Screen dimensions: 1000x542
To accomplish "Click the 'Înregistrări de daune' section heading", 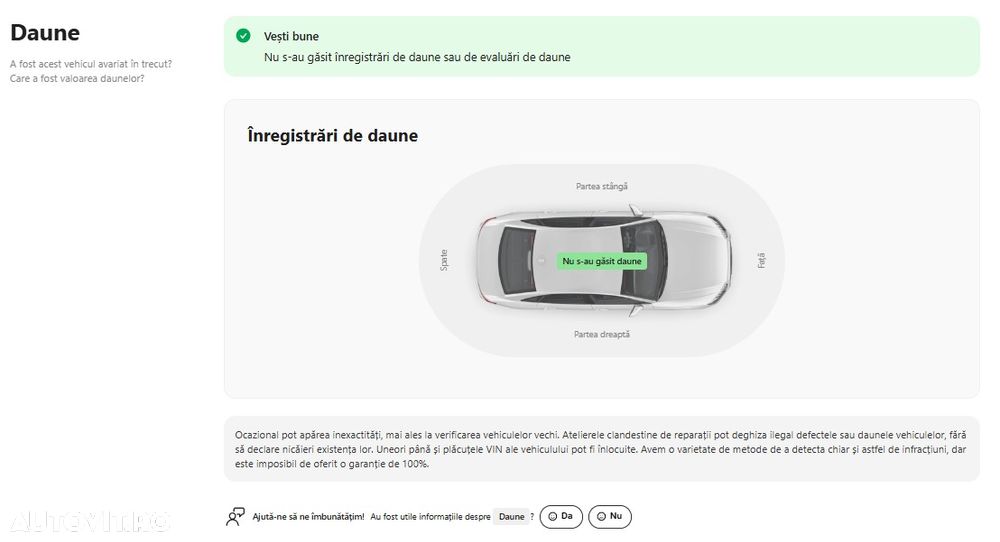I will click(332, 136).
